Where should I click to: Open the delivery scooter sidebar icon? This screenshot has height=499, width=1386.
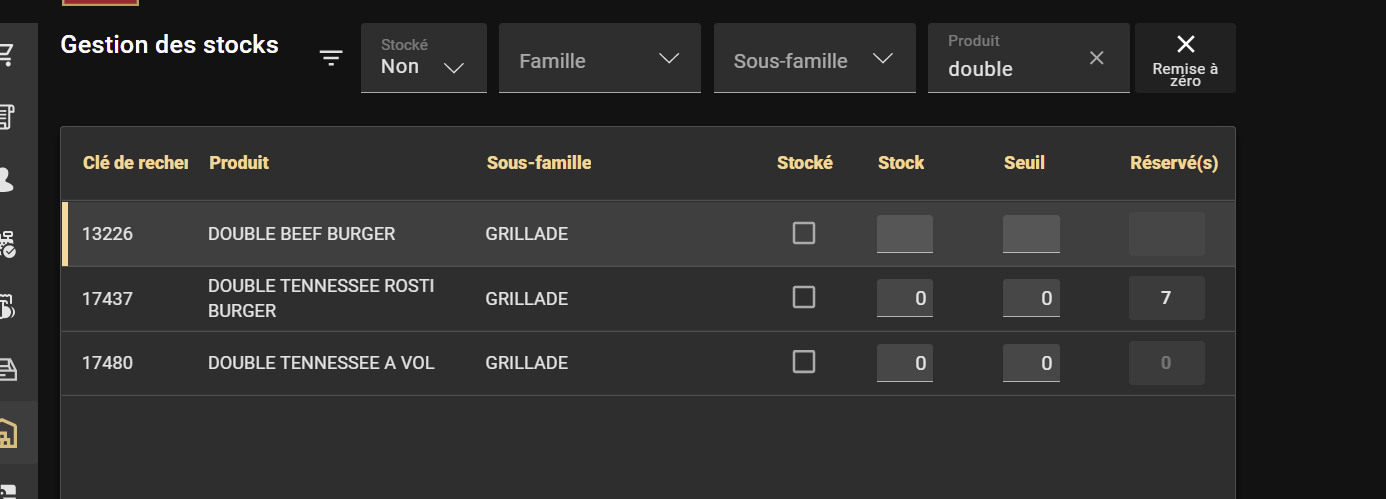click(x=8, y=244)
